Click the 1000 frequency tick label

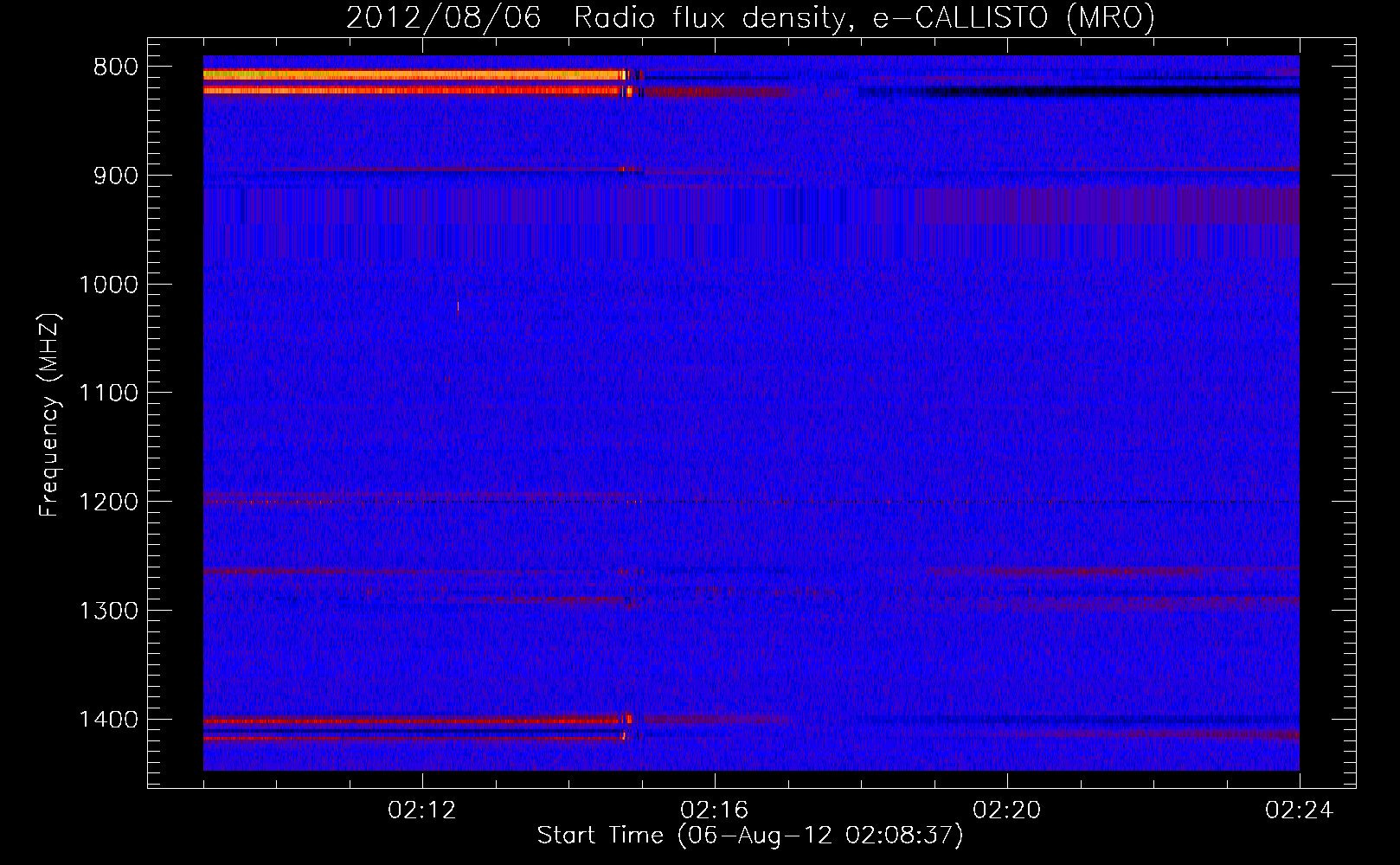108,285
